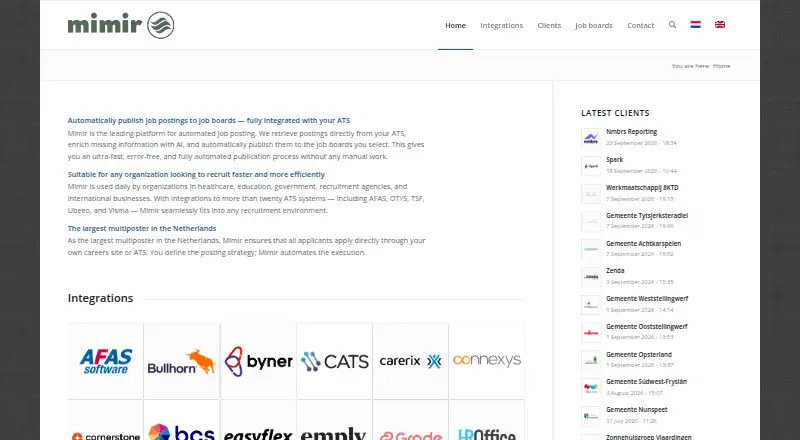Click the Gemeente Achtkarspelen thumbnail
Screen dimensions: 800x440
pyautogui.click(x=591, y=250)
